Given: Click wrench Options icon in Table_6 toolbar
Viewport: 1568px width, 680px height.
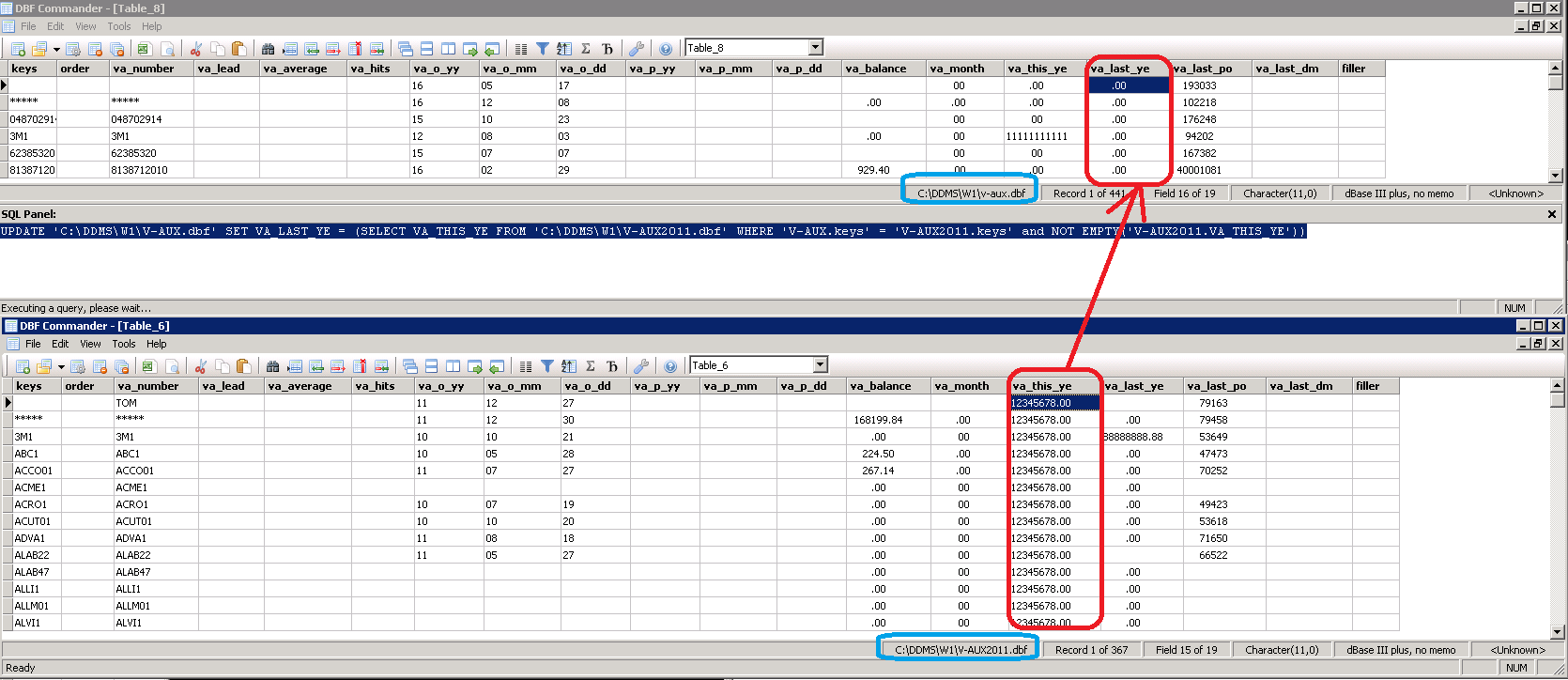Looking at the screenshot, I should (640, 366).
